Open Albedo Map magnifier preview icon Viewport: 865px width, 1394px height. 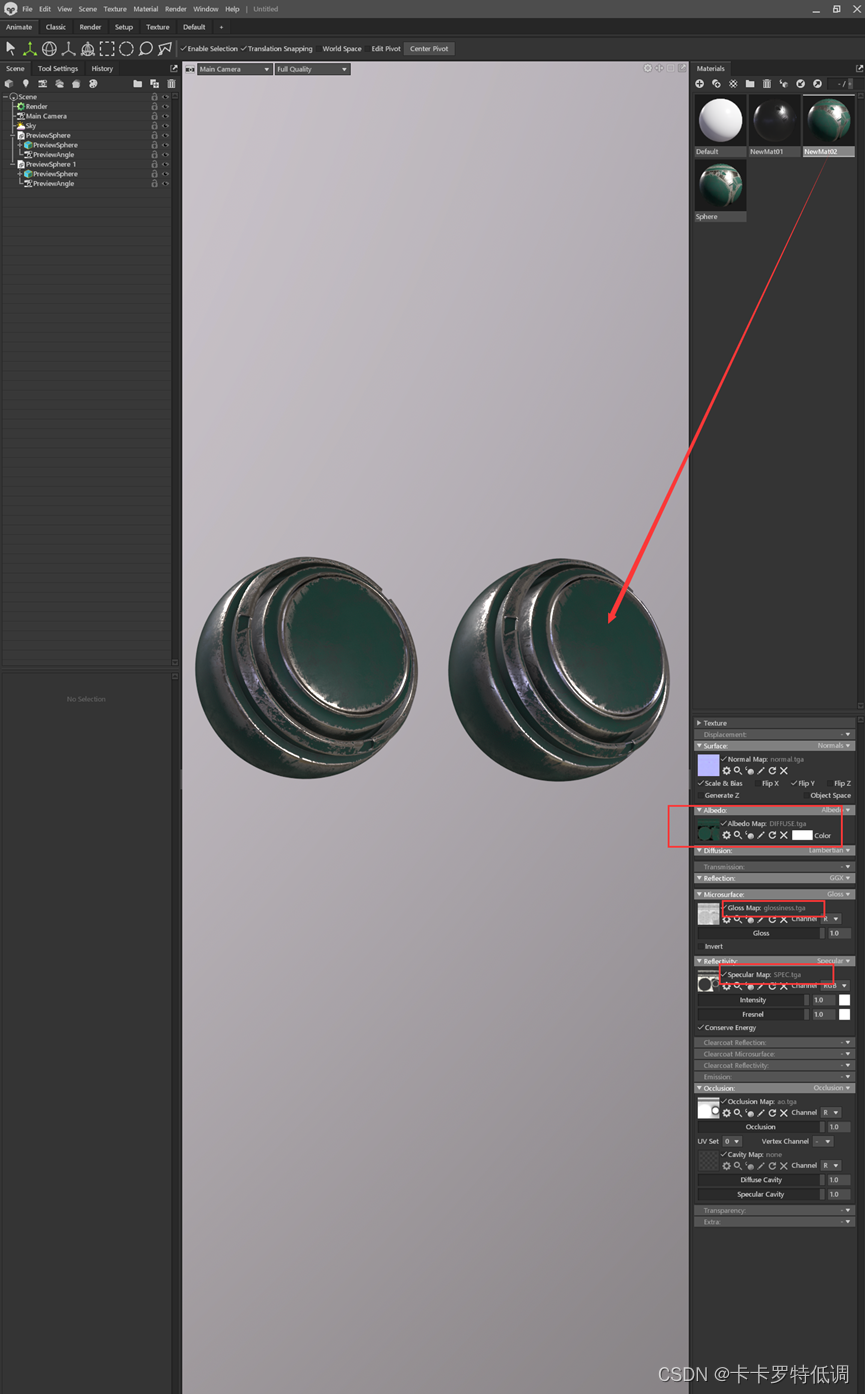738,835
